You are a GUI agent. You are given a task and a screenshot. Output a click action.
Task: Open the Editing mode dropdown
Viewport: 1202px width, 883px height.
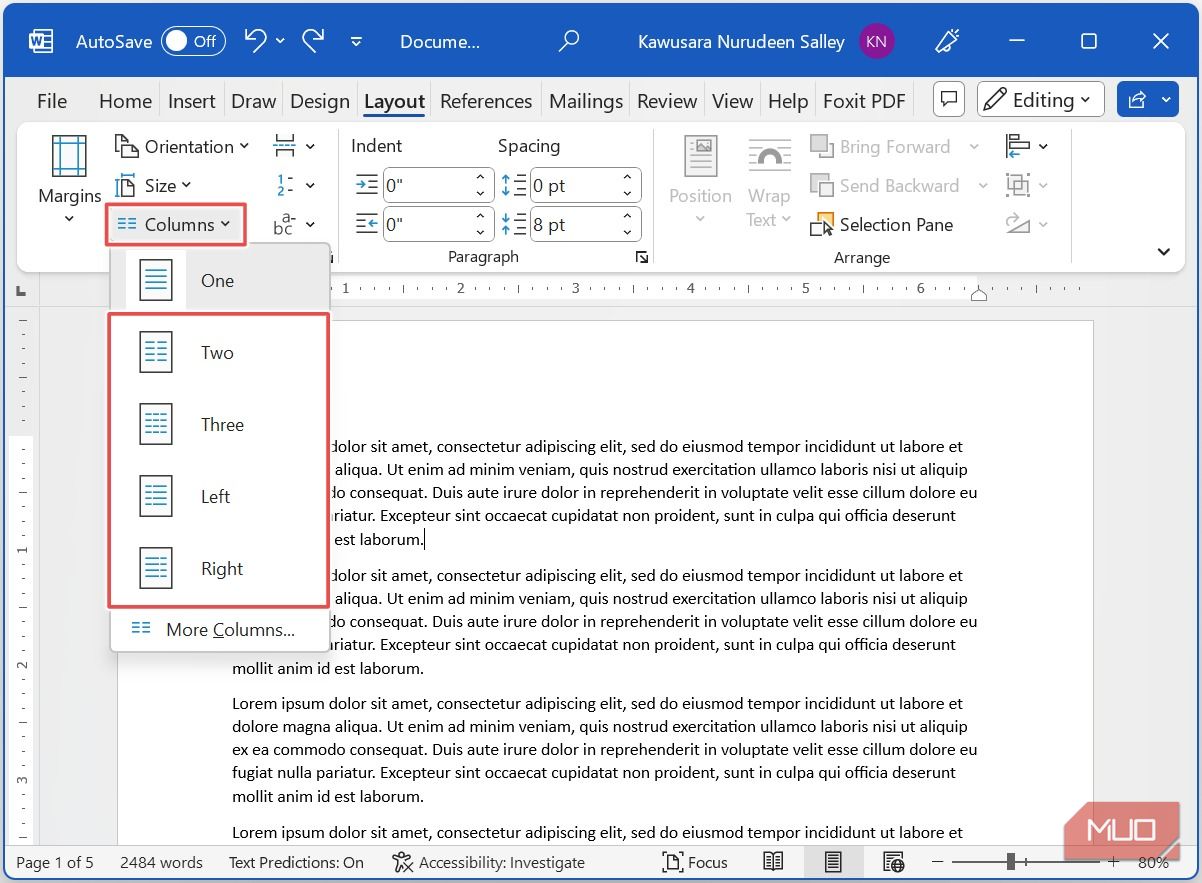(1040, 100)
